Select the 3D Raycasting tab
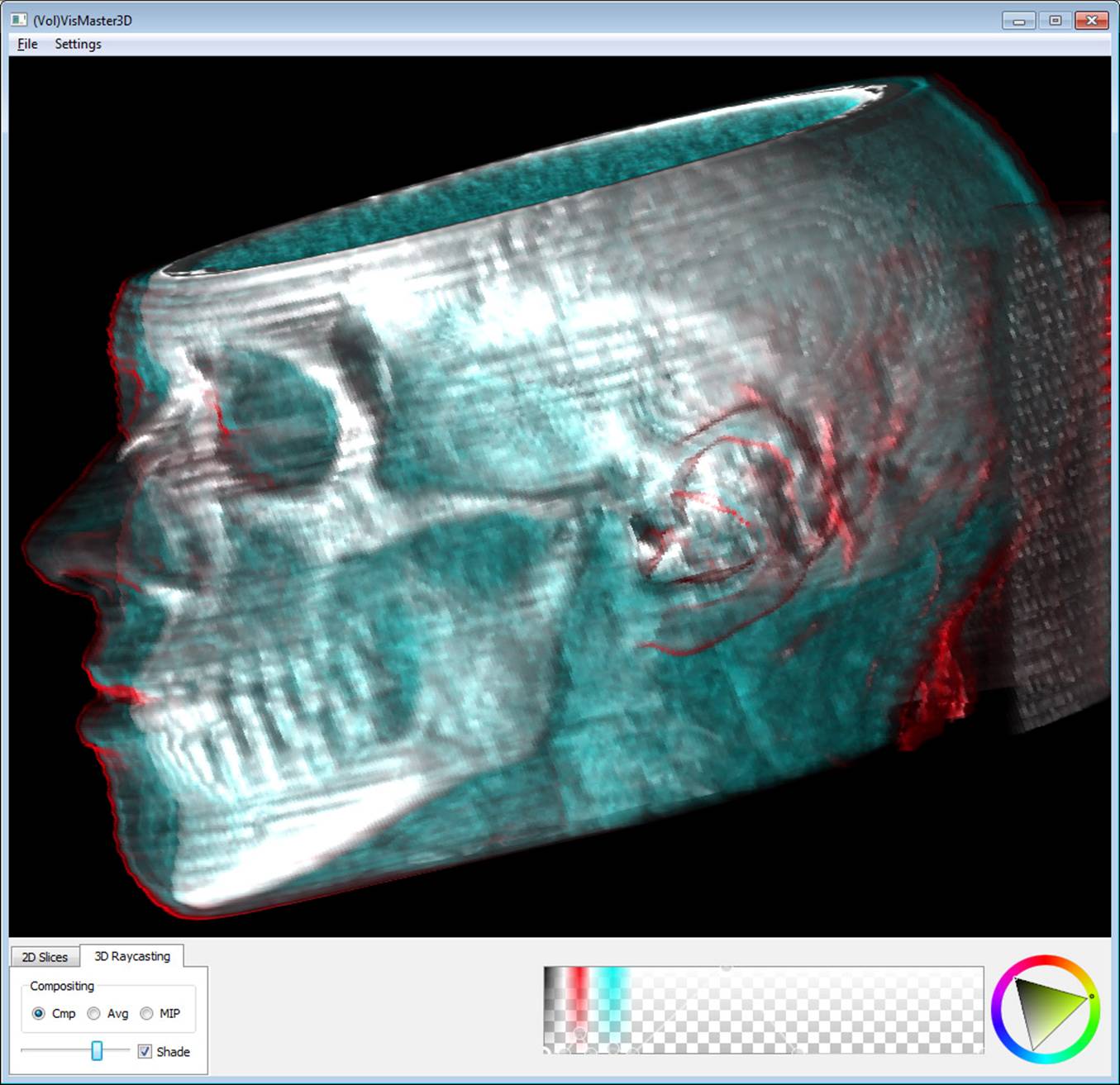Image resolution: width=1120 pixels, height=1085 pixels. tap(132, 956)
